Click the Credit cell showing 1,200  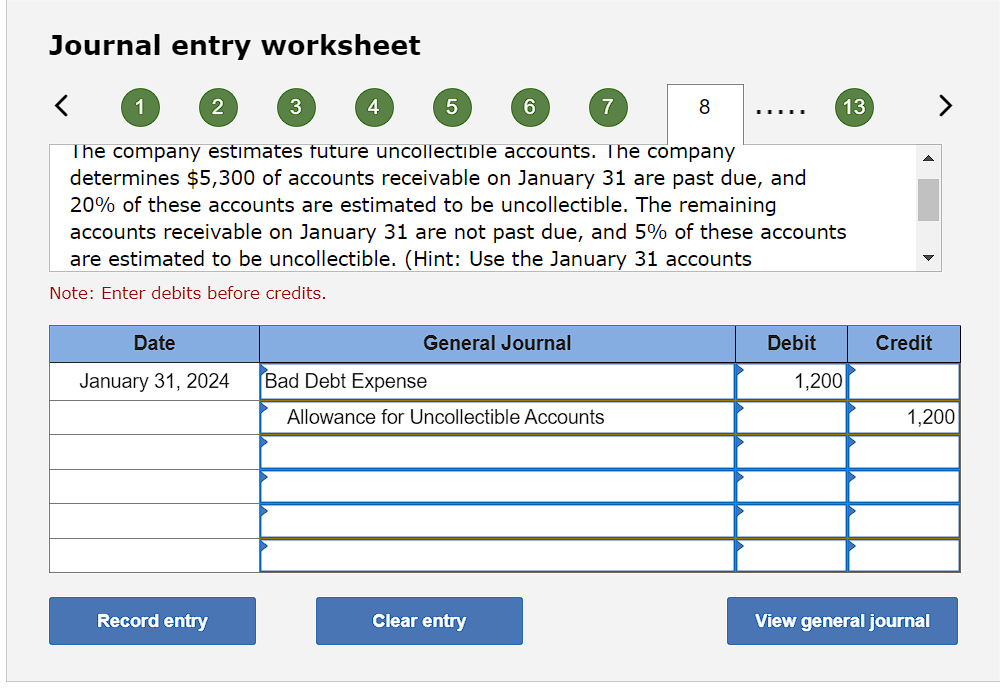[903, 417]
